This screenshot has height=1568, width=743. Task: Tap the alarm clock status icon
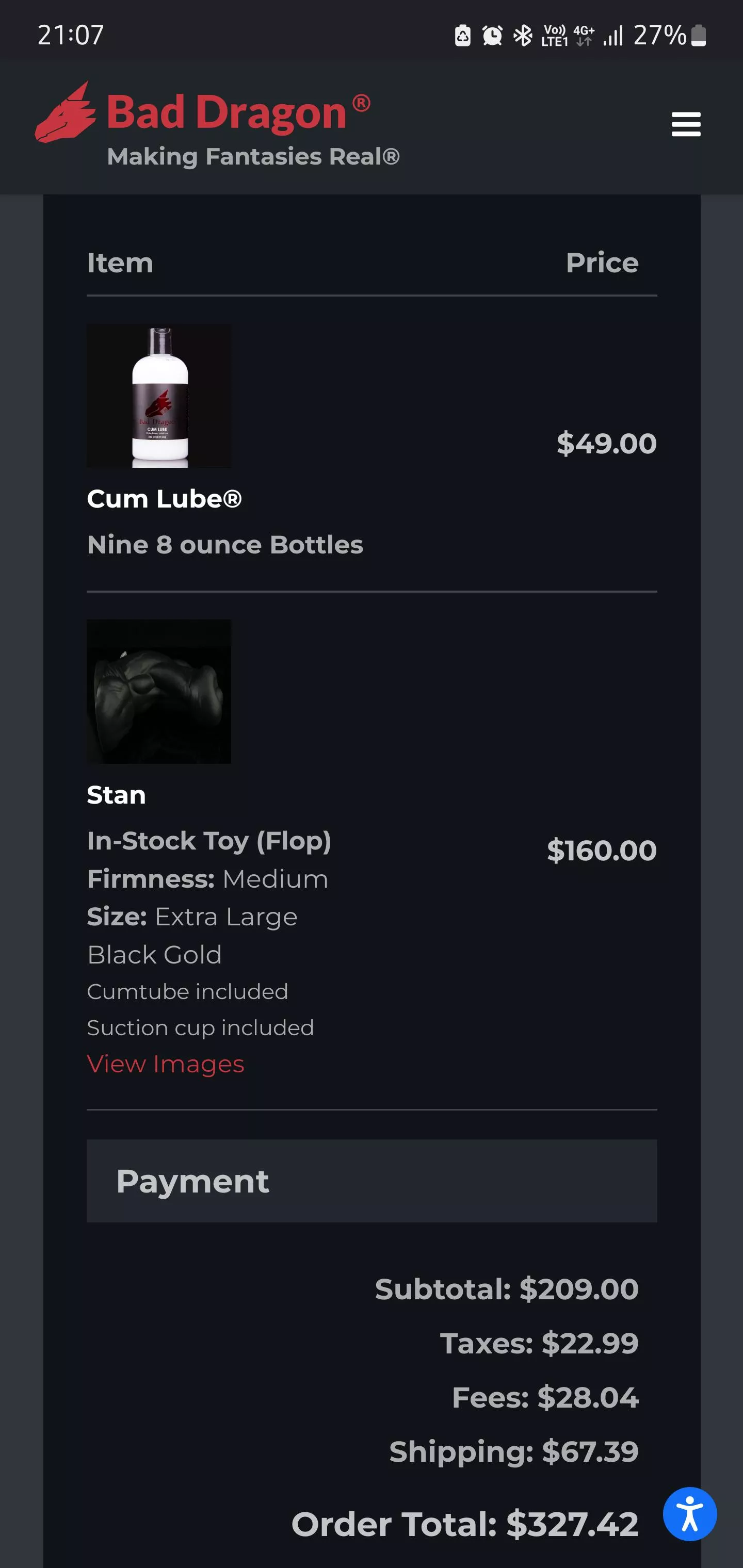pos(492,35)
